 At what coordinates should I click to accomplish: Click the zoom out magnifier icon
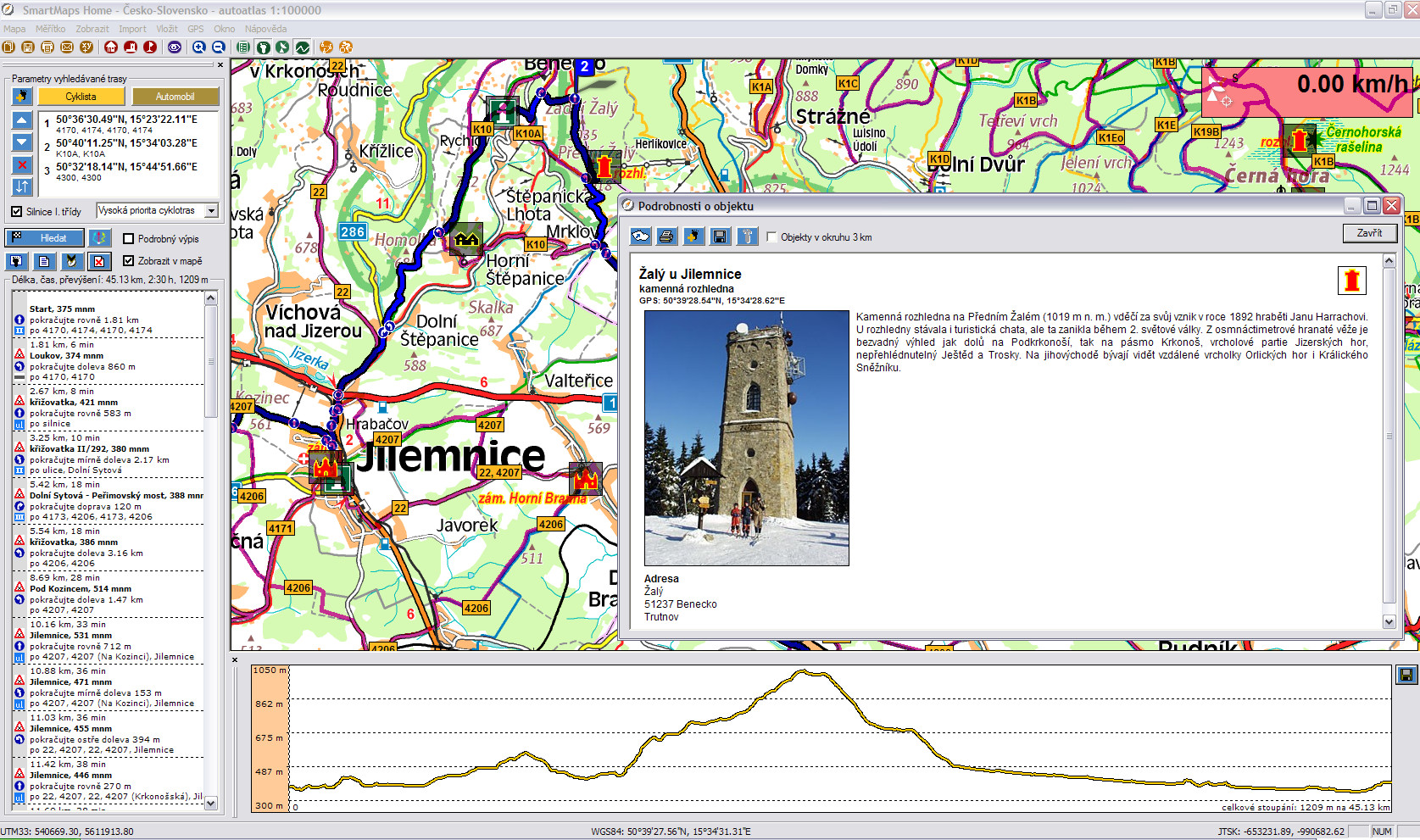(x=219, y=47)
